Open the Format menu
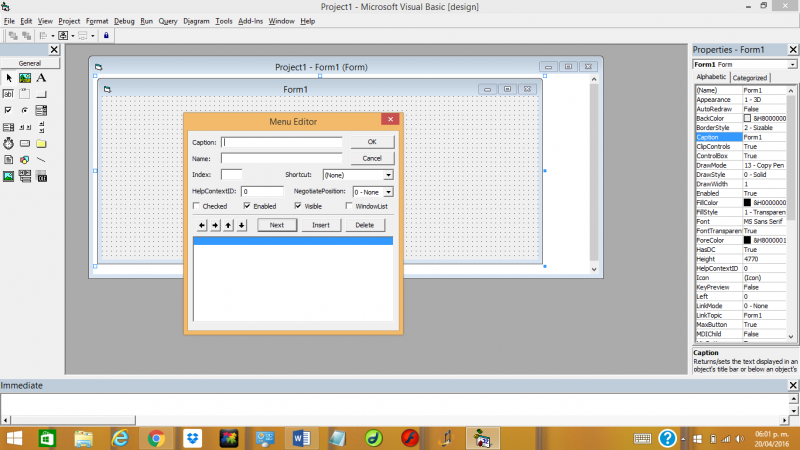Viewport: 800px width, 450px height. 97,21
